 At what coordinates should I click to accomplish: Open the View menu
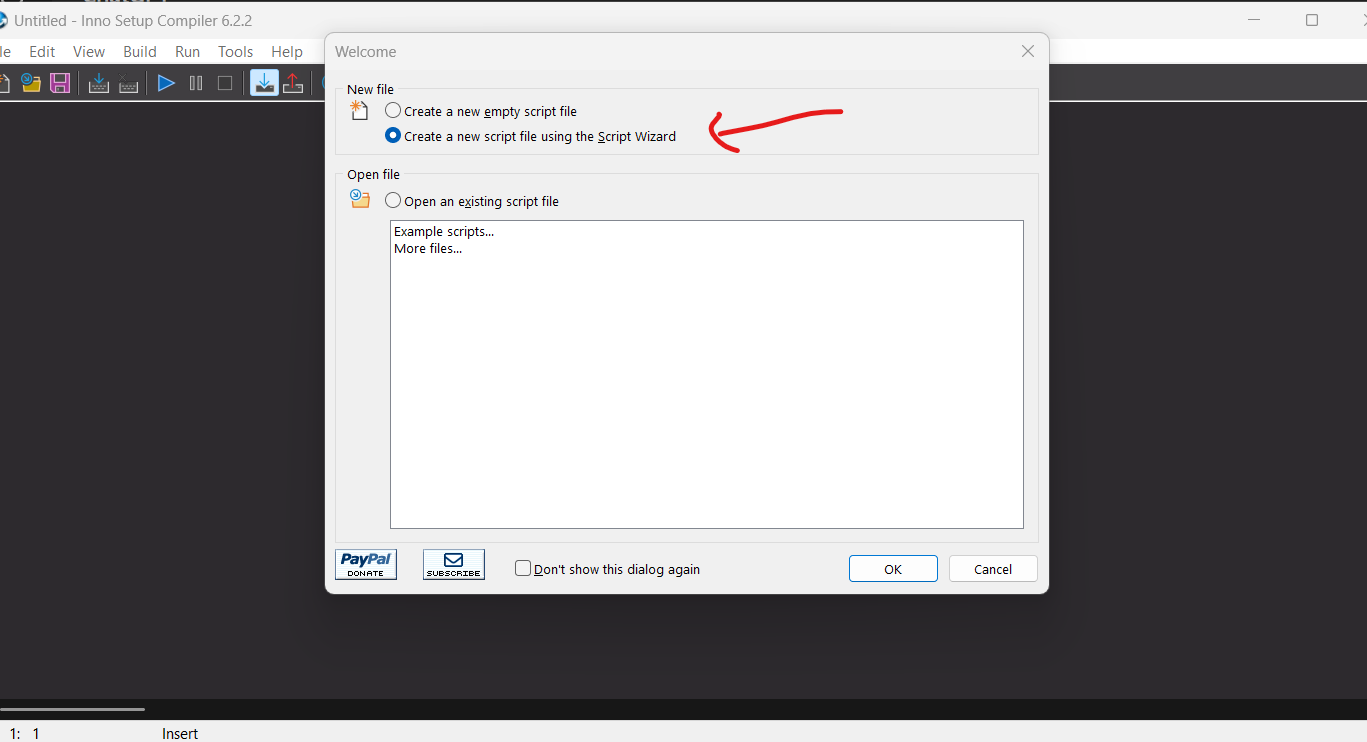point(89,52)
